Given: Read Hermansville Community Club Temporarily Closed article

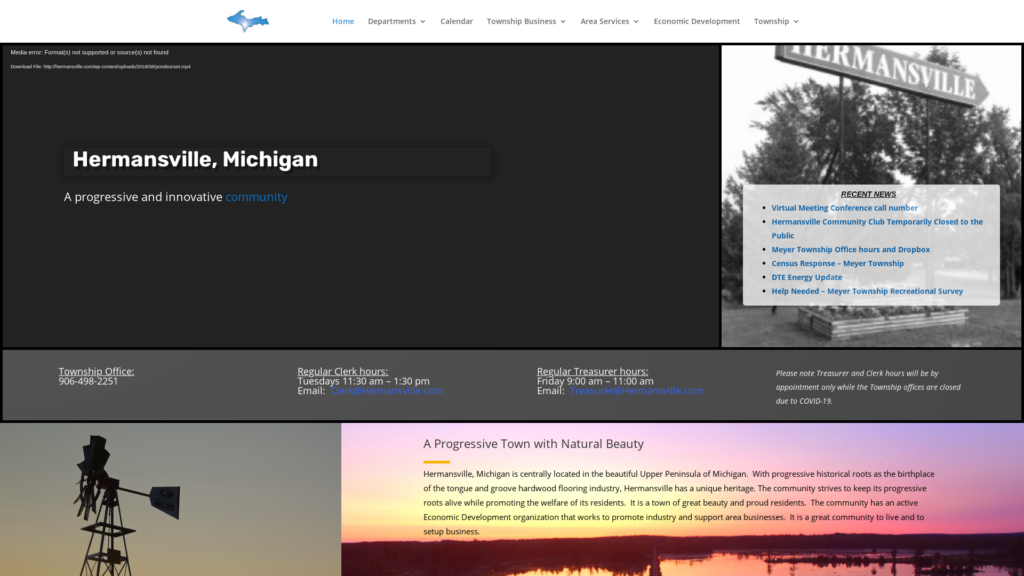Looking at the screenshot, I should point(876,222).
